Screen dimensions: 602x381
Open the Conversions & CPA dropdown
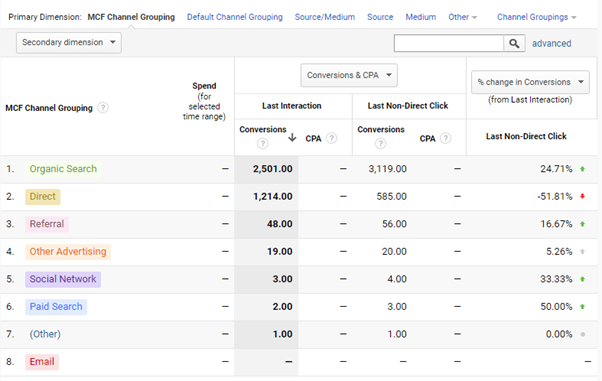(x=349, y=75)
